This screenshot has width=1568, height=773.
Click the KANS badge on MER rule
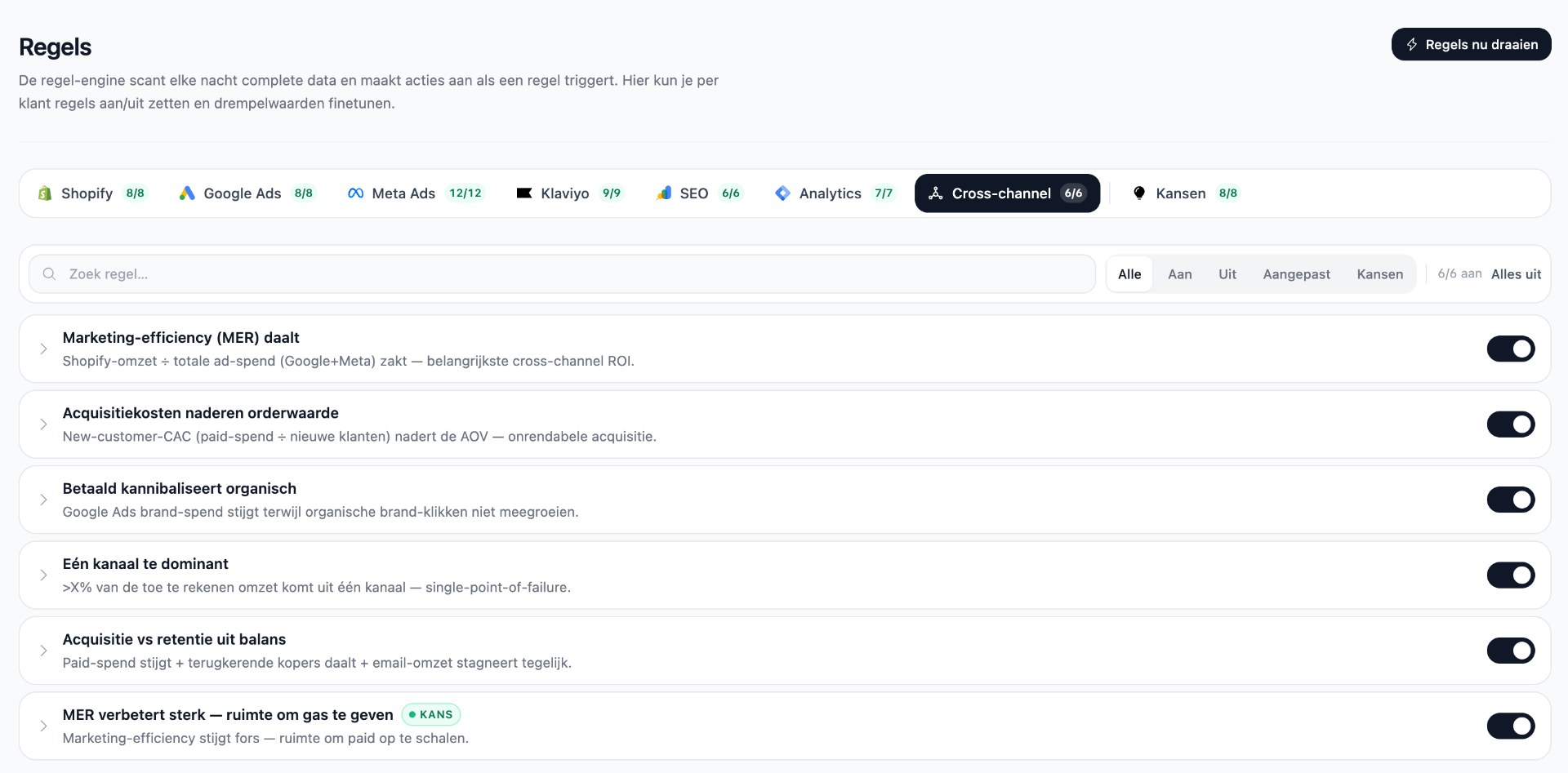tap(431, 714)
